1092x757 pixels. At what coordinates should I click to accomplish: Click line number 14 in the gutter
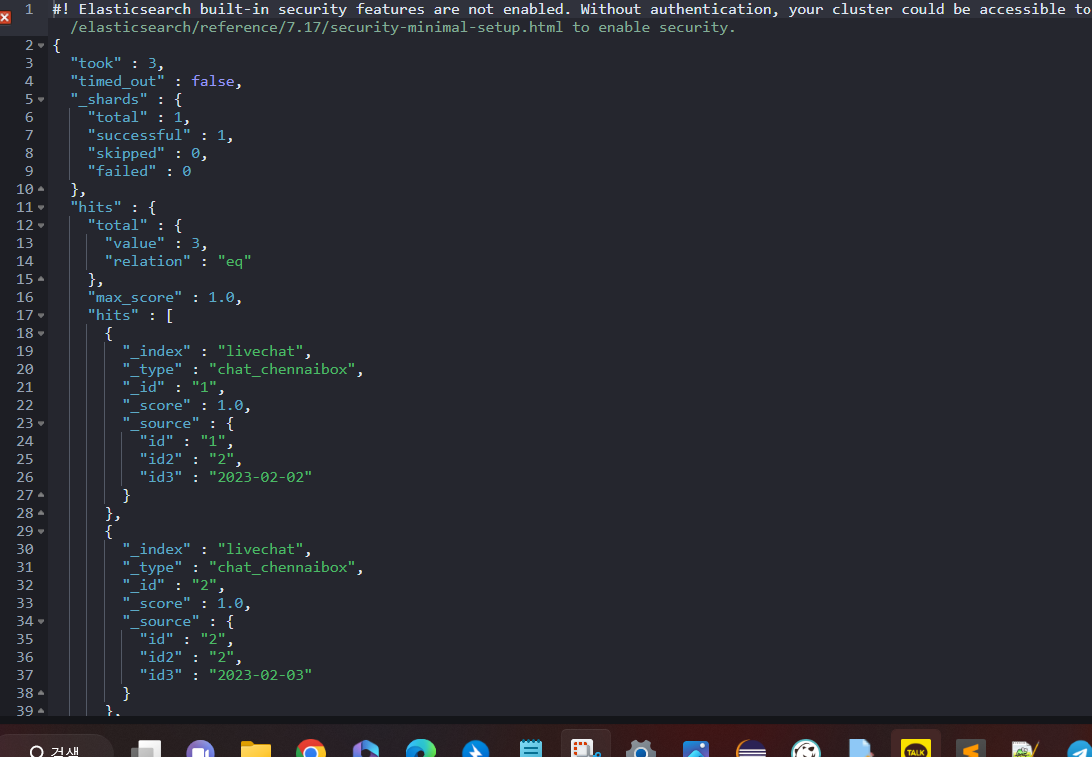click(x=25, y=261)
